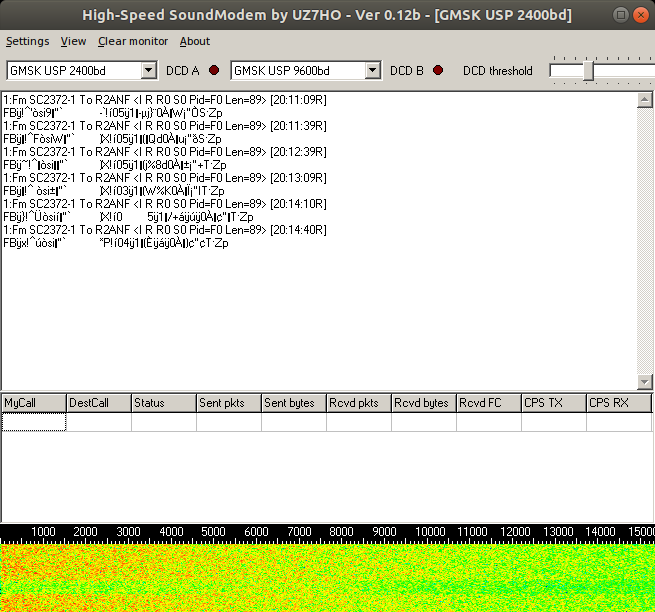This screenshot has height=612, width=655.
Task: Click the packet line timestamped 20:11:39R
Action: coord(165,126)
